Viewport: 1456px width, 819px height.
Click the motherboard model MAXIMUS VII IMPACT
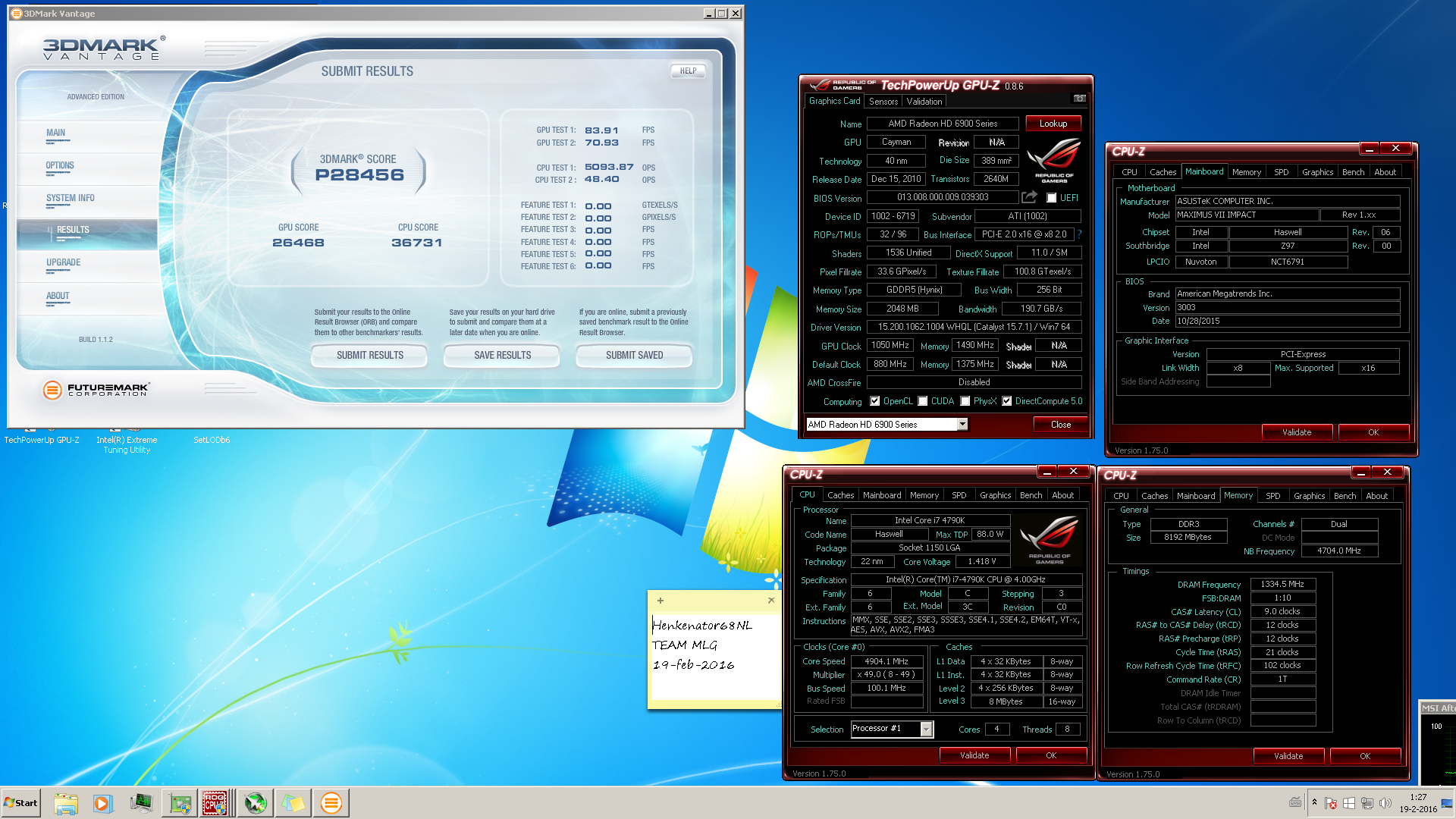(1247, 215)
